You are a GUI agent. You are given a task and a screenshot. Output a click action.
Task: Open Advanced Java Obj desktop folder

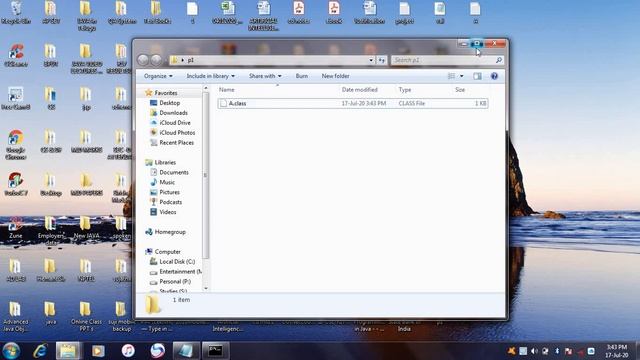[16, 317]
